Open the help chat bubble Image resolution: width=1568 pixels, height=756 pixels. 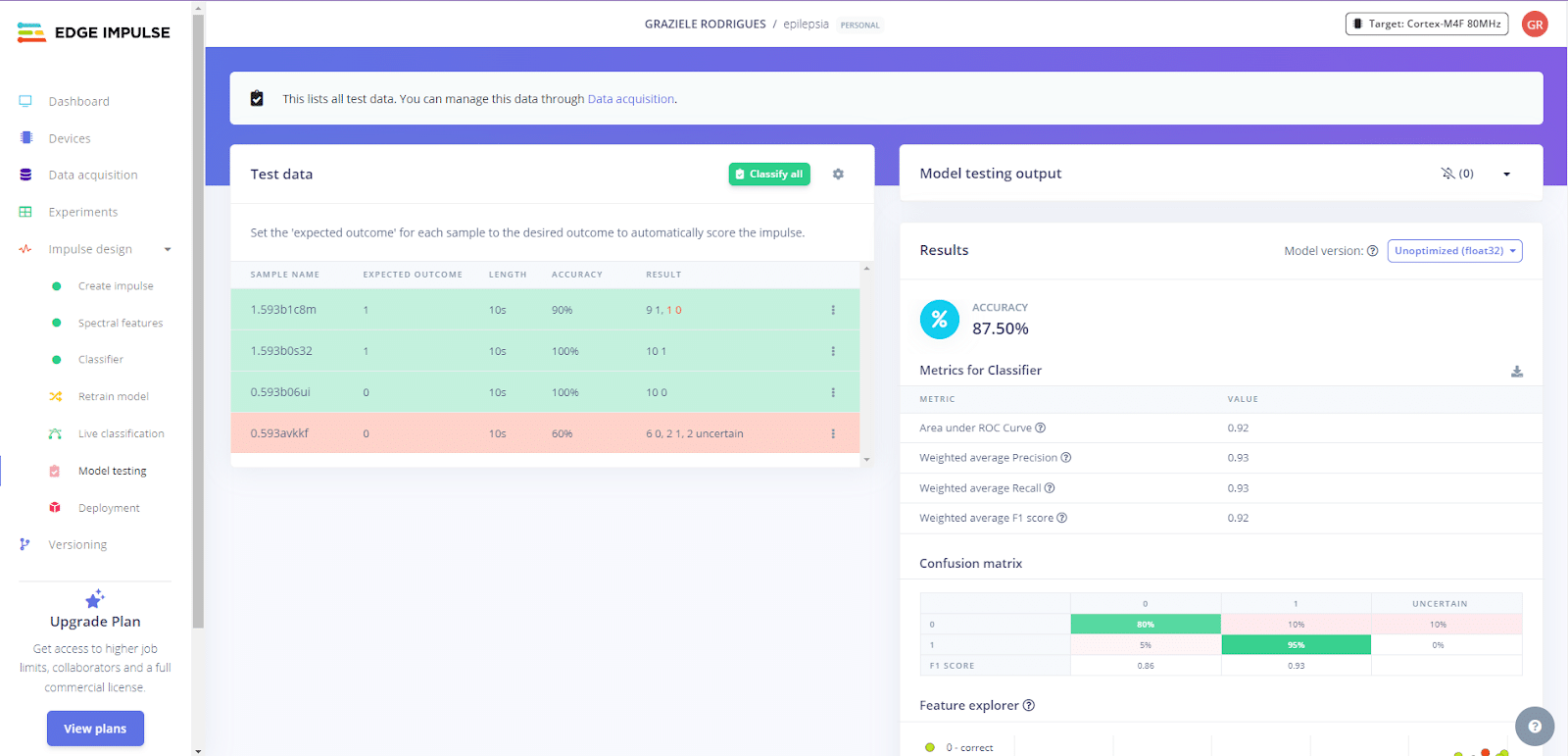click(x=1534, y=727)
